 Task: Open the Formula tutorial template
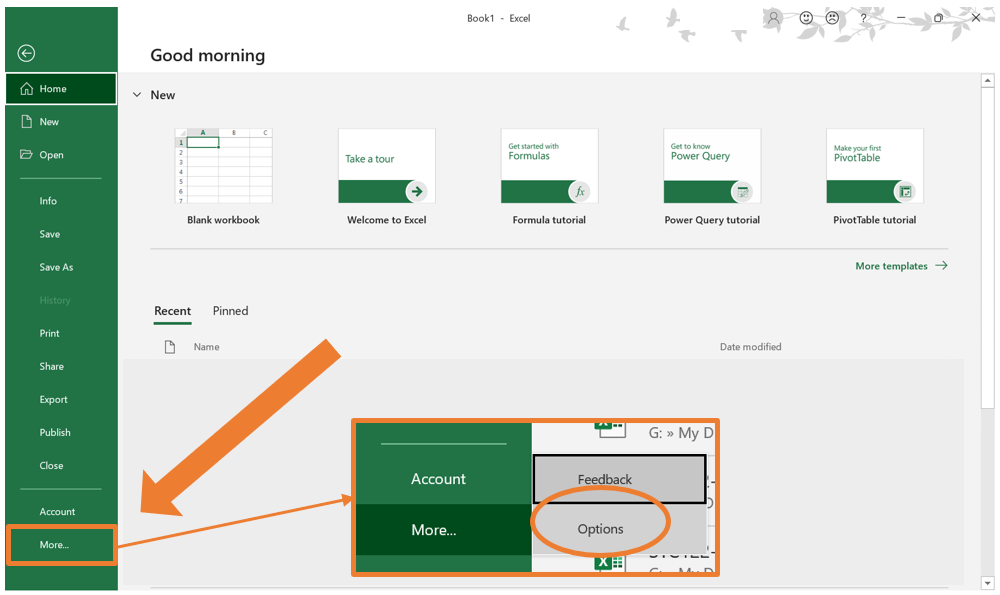click(549, 166)
